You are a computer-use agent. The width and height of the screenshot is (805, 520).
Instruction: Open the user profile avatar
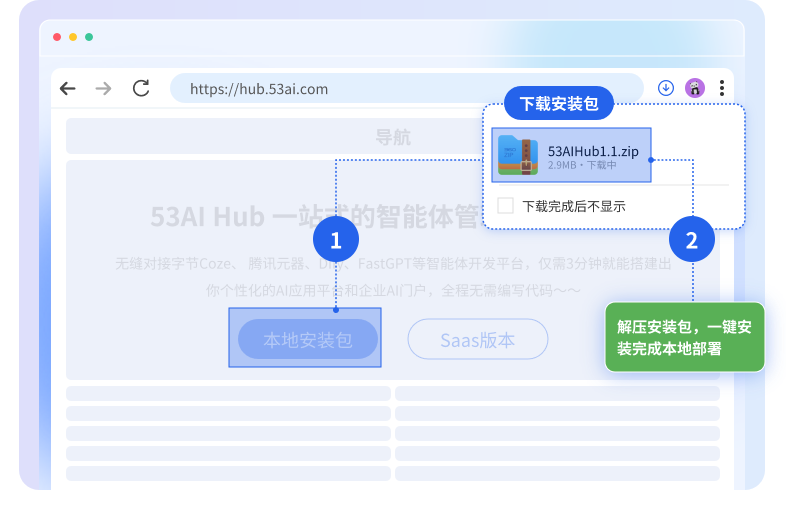695,88
